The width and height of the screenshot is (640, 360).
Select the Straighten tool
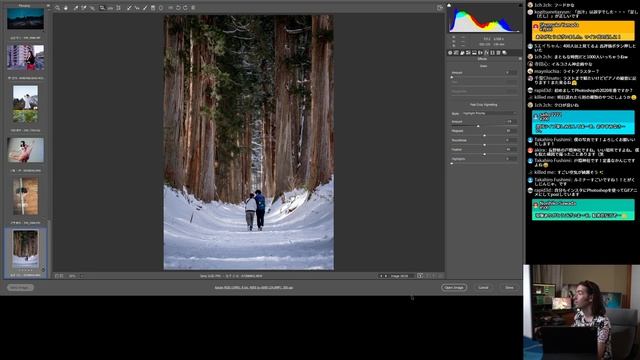coord(110,8)
